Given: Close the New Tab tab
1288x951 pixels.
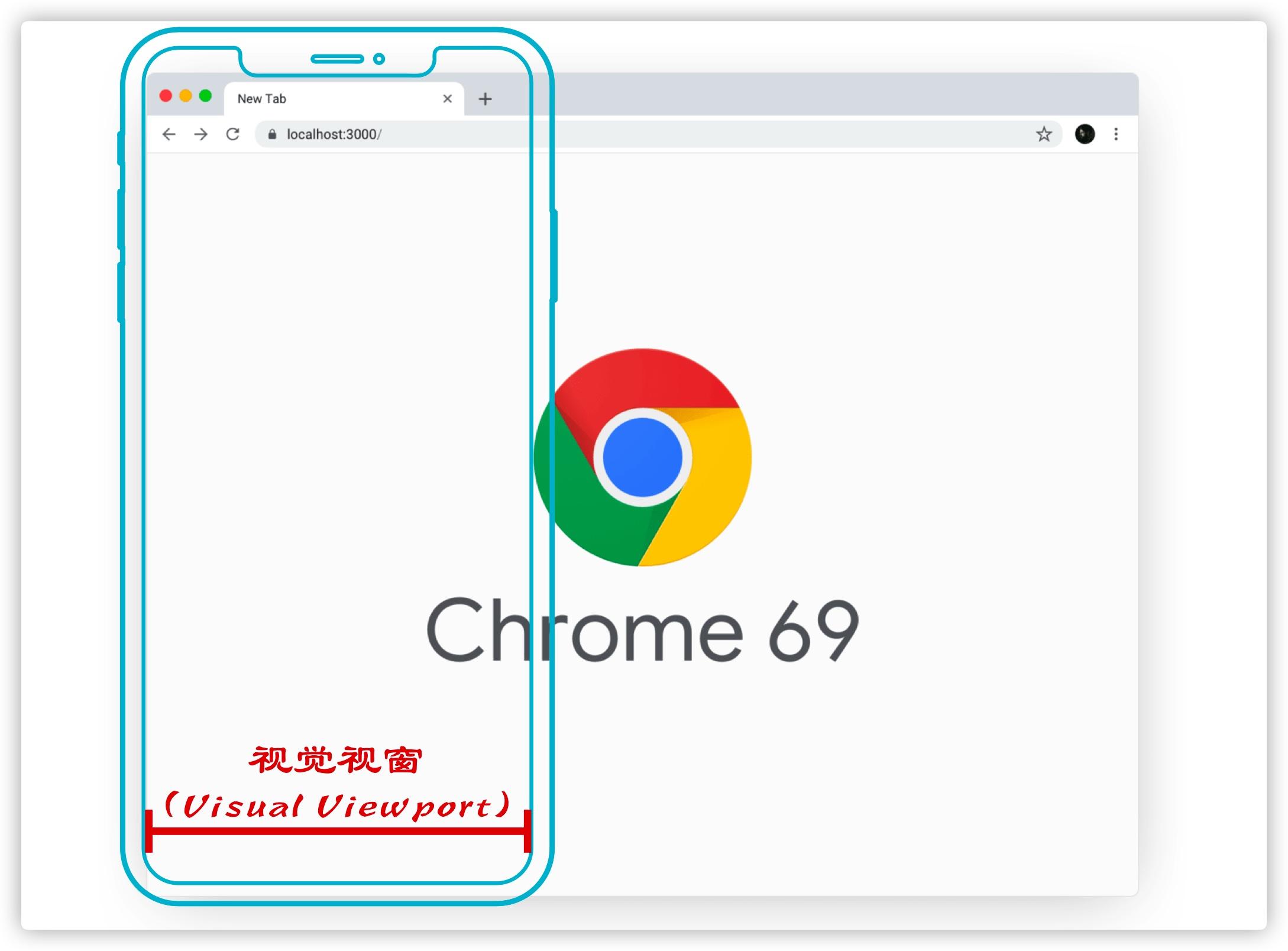Looking at the screenshot, I should click(448, 99).
